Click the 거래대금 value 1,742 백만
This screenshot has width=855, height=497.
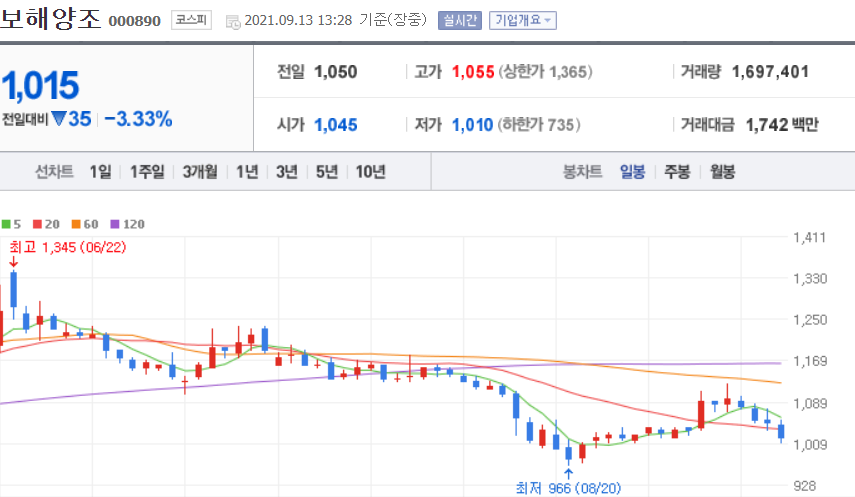tap(782, 125)
